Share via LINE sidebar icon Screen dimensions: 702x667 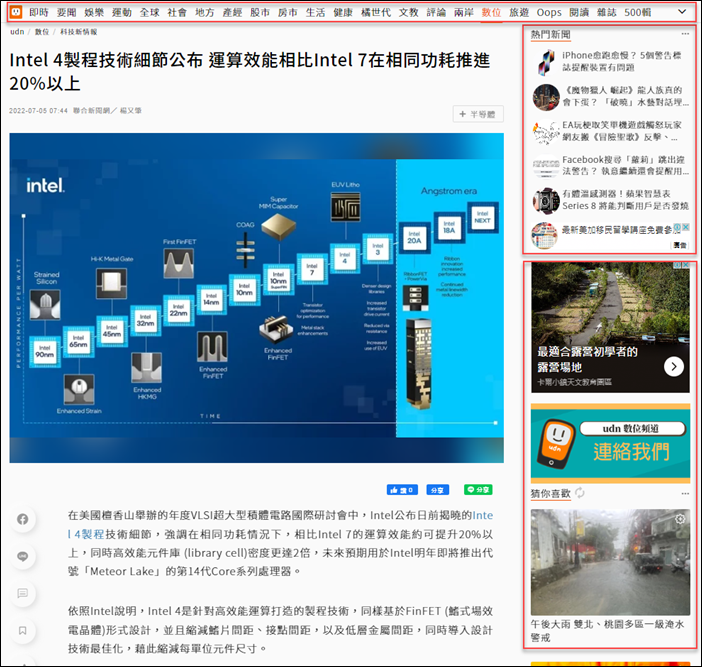[x=22, y=556]
